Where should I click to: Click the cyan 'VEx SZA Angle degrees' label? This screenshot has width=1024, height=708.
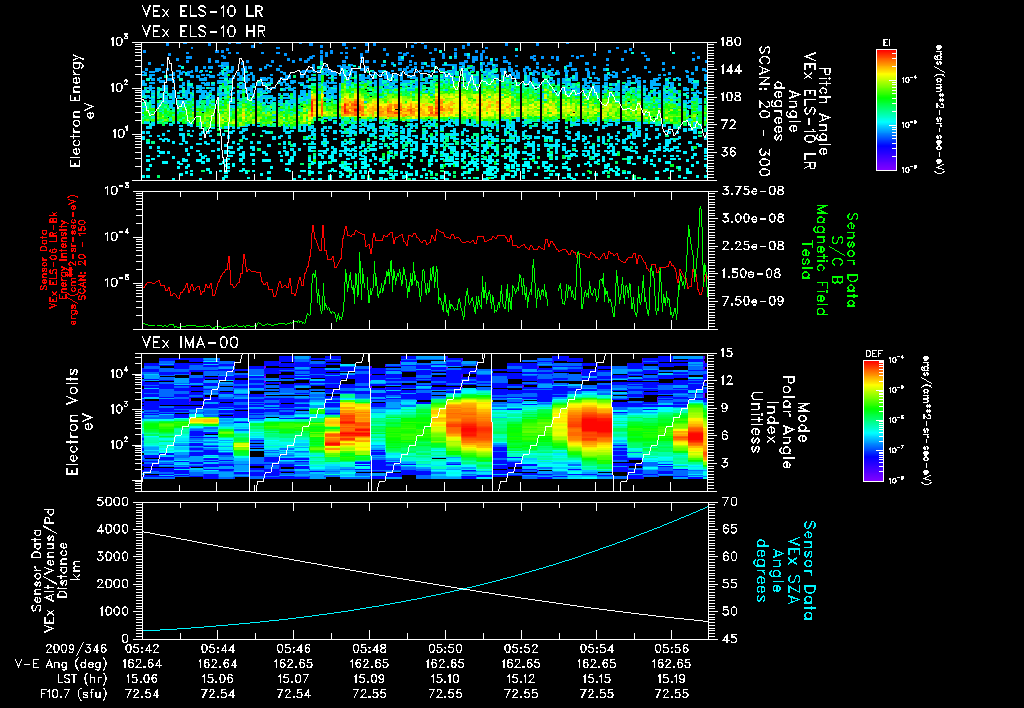[785, 570]
